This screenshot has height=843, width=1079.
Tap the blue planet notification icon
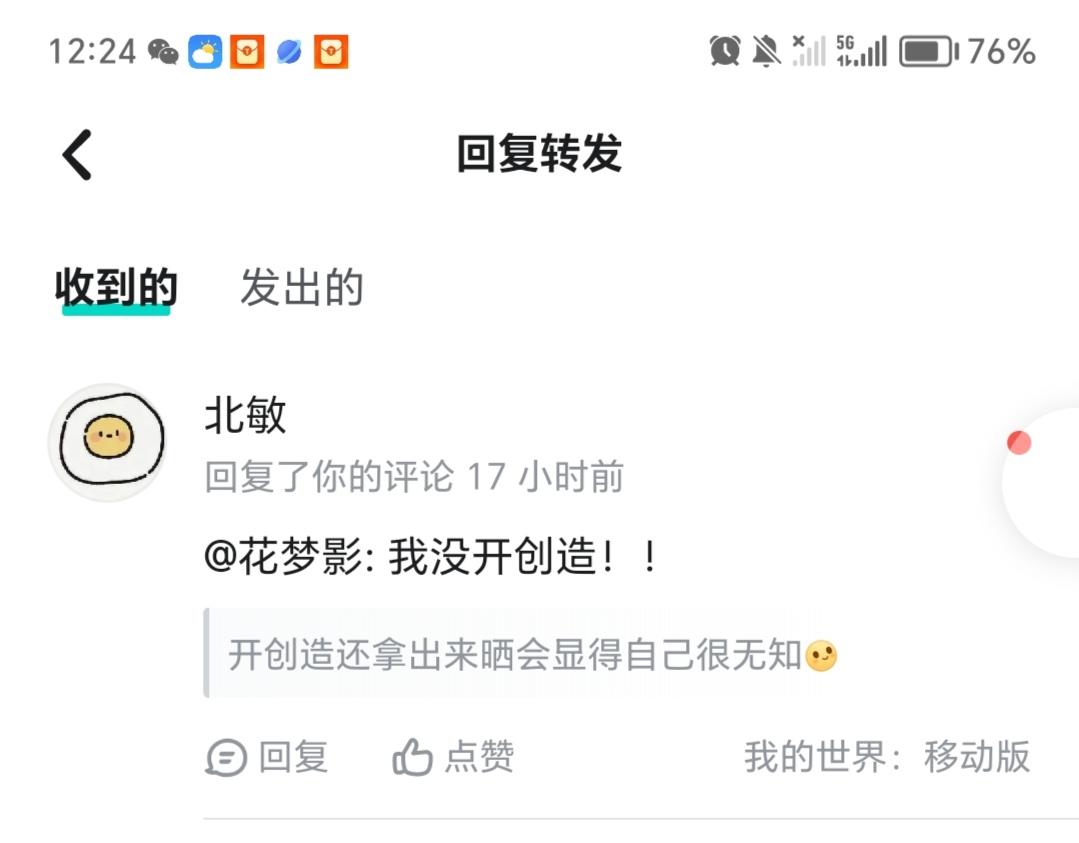coord(289,52)
